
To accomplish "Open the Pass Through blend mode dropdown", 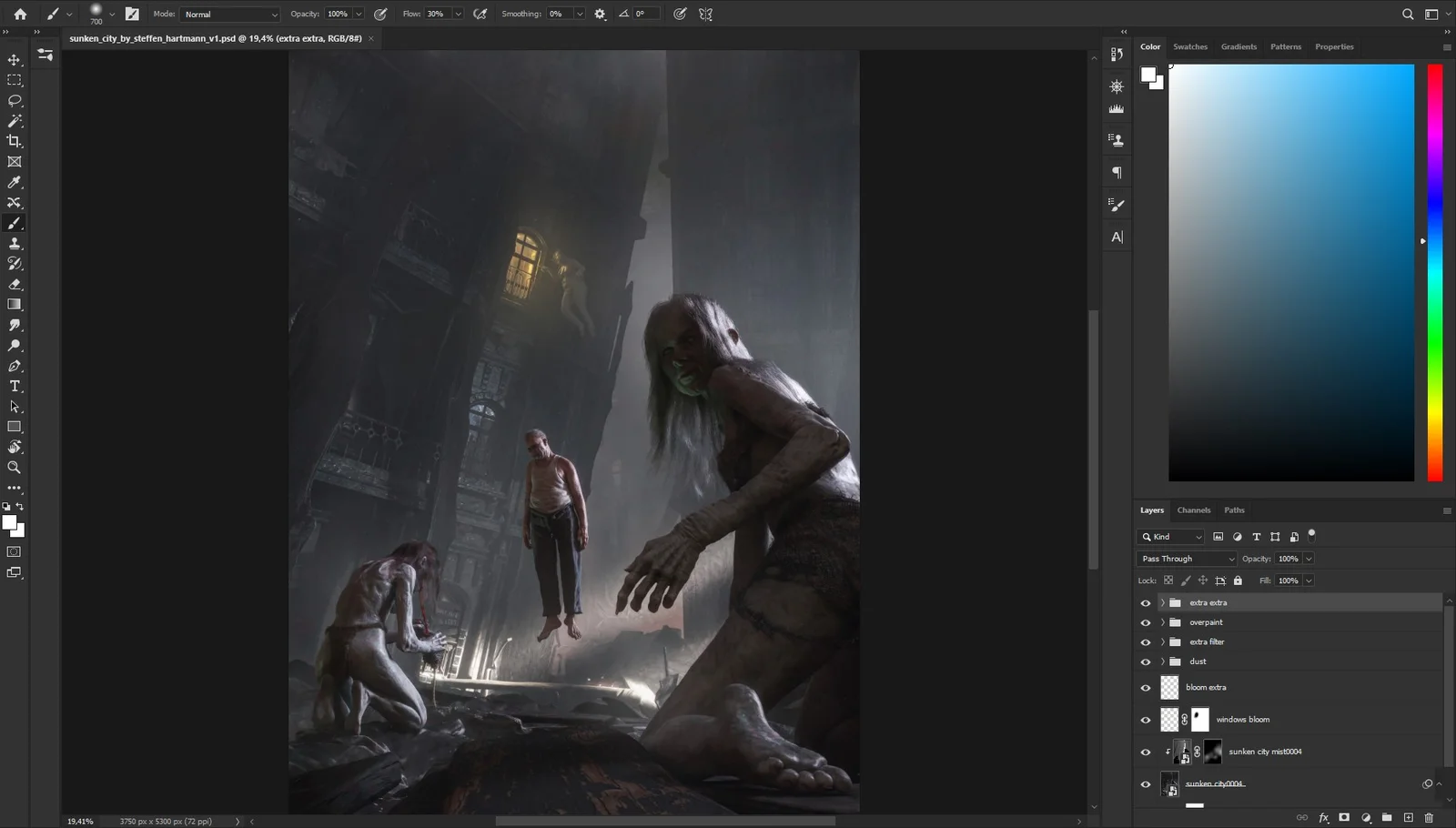I will 1186,558.
